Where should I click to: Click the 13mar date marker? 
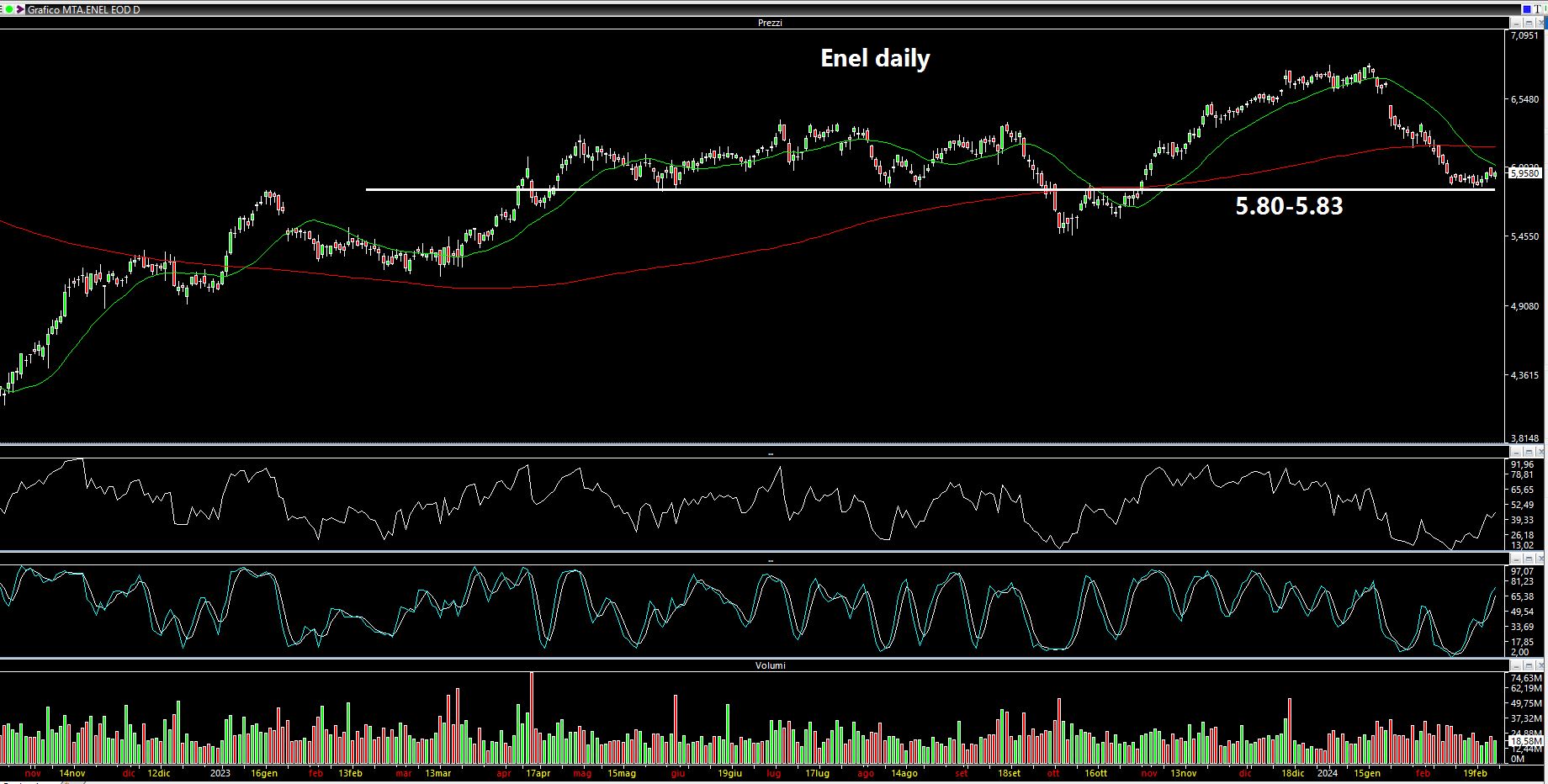point(437,773)
